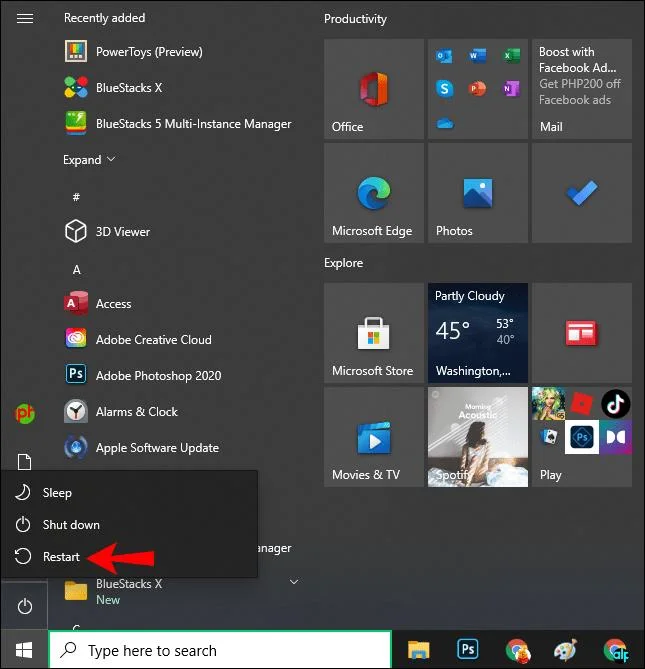Select Restart from the power menu
This screenshot has width=645, height=669.
pos(129,557)
